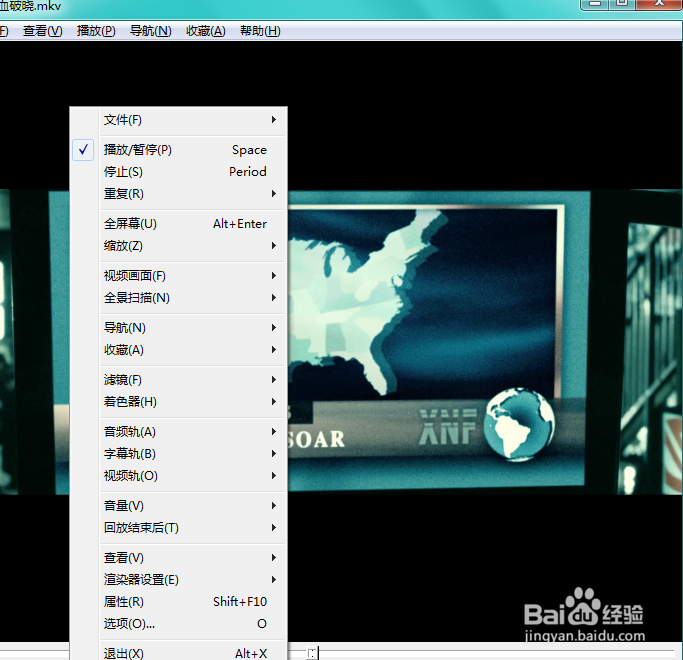Viewport: 683px width, 660px height.
Task: Expand the 视频轨(O) submenu
Action: coord(178,476)
